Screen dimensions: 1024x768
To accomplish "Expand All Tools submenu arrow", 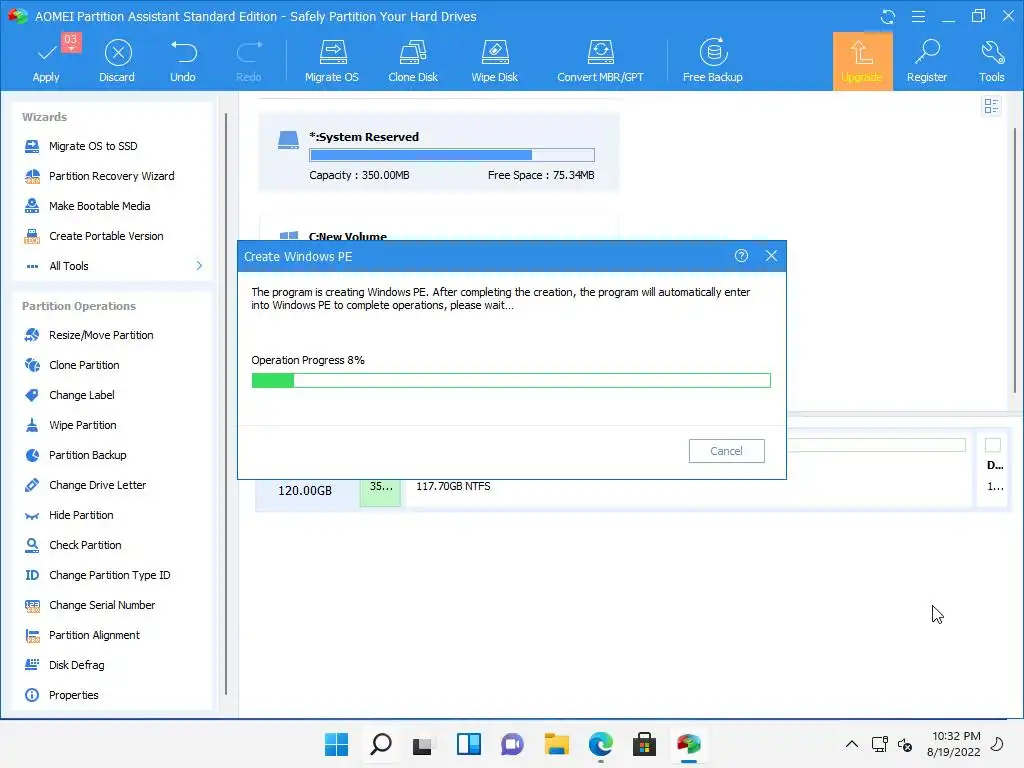I will (199, 266).
